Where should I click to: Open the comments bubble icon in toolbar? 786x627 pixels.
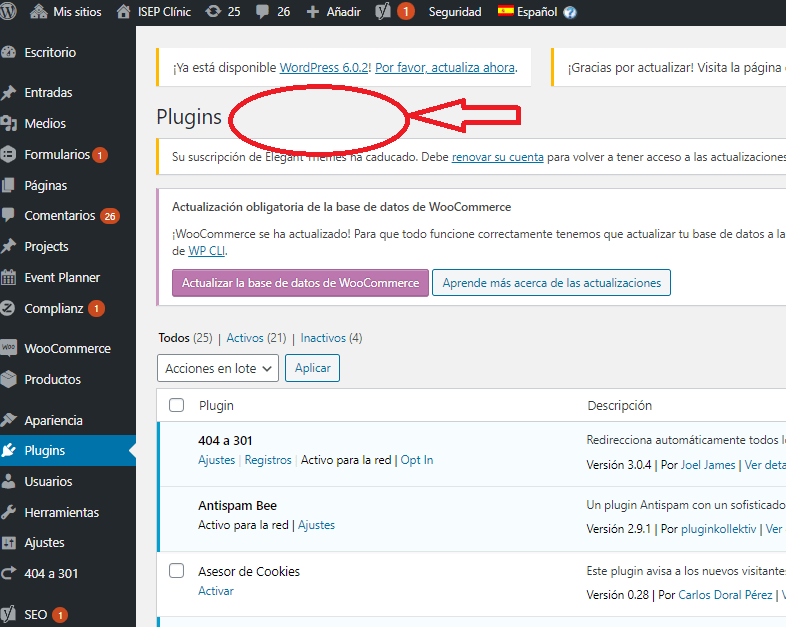[x=262, y=12]
